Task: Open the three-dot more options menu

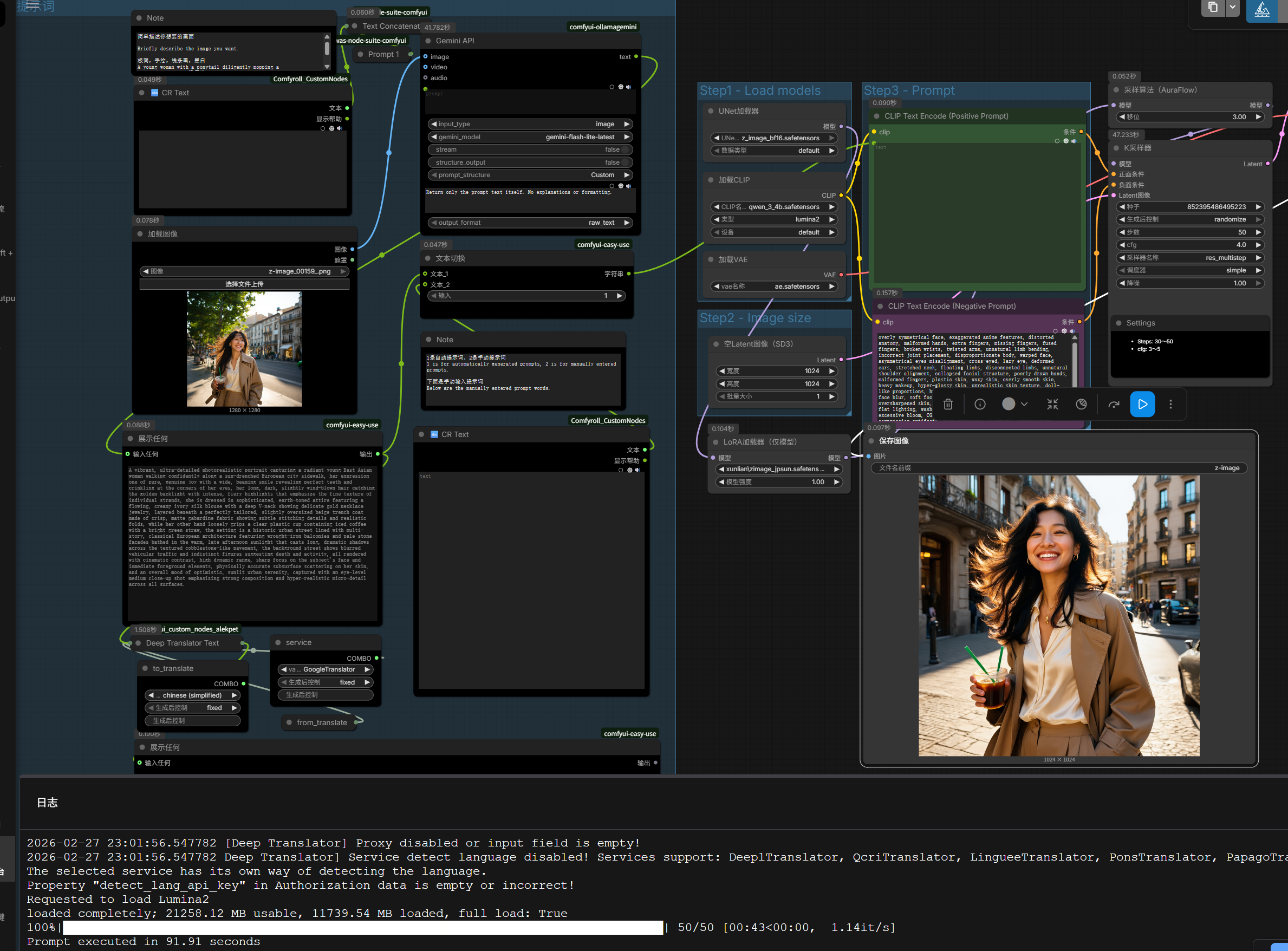Action: 1170,404
